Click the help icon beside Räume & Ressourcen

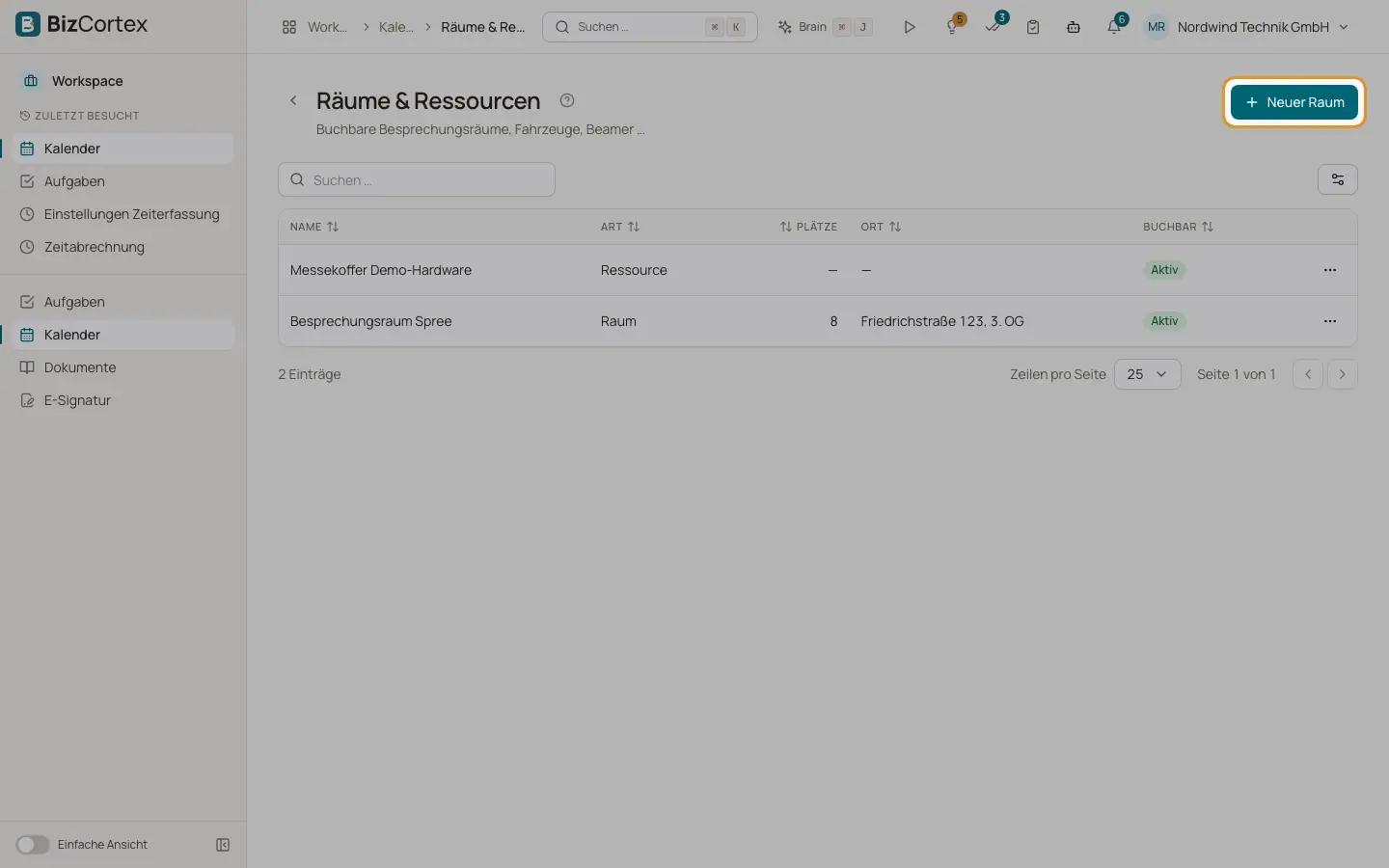pyautogui.click(x=567, y=100)
